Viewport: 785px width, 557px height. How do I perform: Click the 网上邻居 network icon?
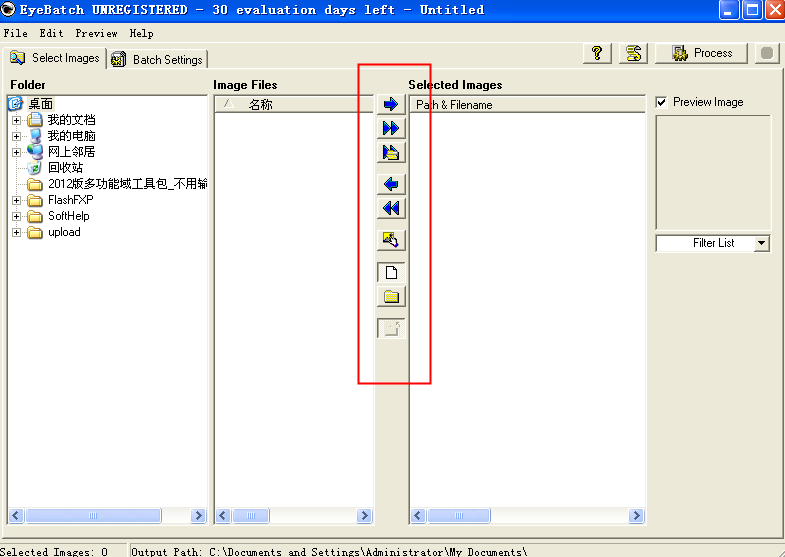35,152
